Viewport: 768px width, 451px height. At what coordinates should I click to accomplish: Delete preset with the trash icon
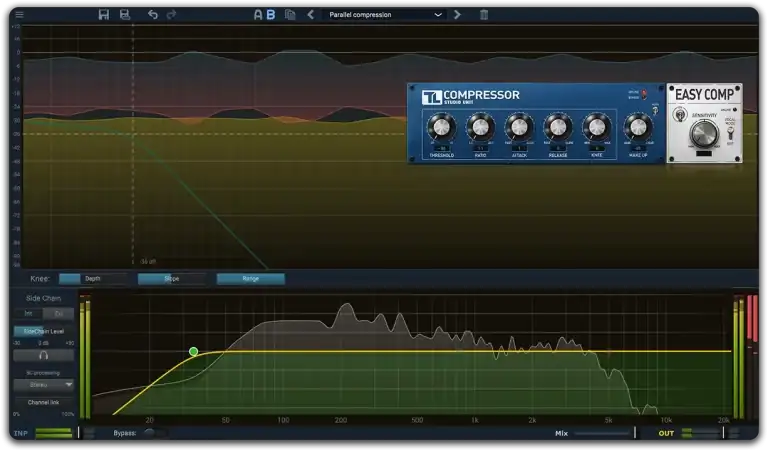pyautogui.click(x=484, y=15)
